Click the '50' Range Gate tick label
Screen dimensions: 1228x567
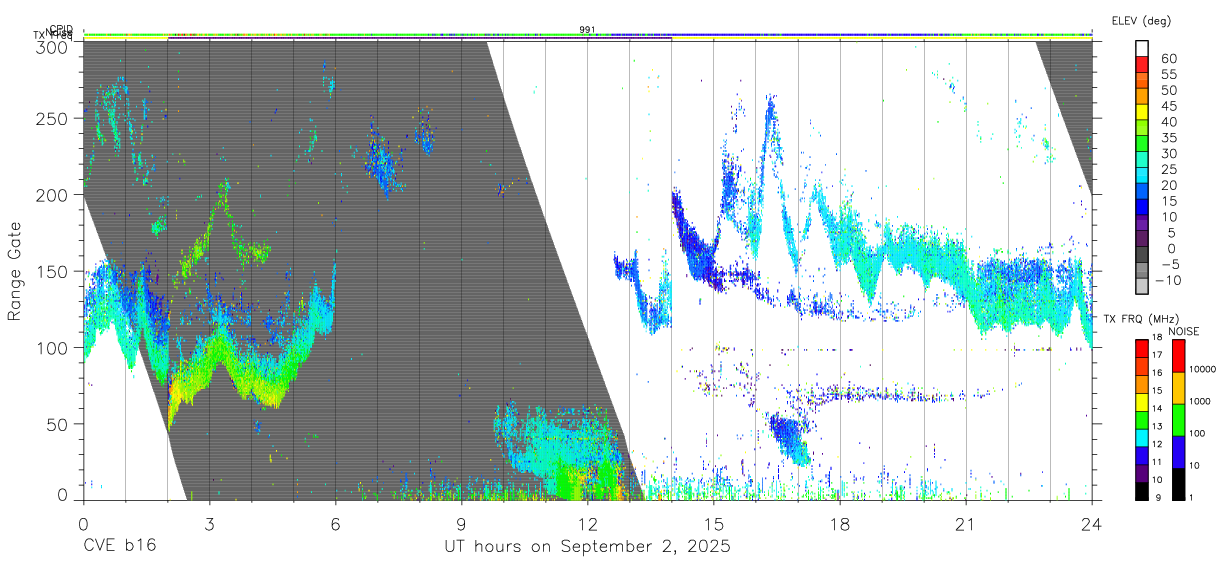pyautogui.click(x=57, y=423)
